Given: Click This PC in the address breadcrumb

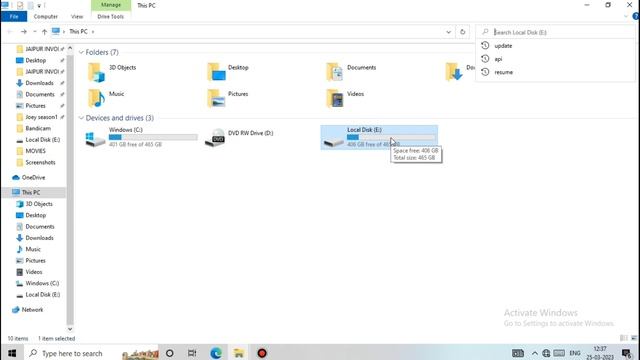Looking at the screenshot, I should (78, 31).
